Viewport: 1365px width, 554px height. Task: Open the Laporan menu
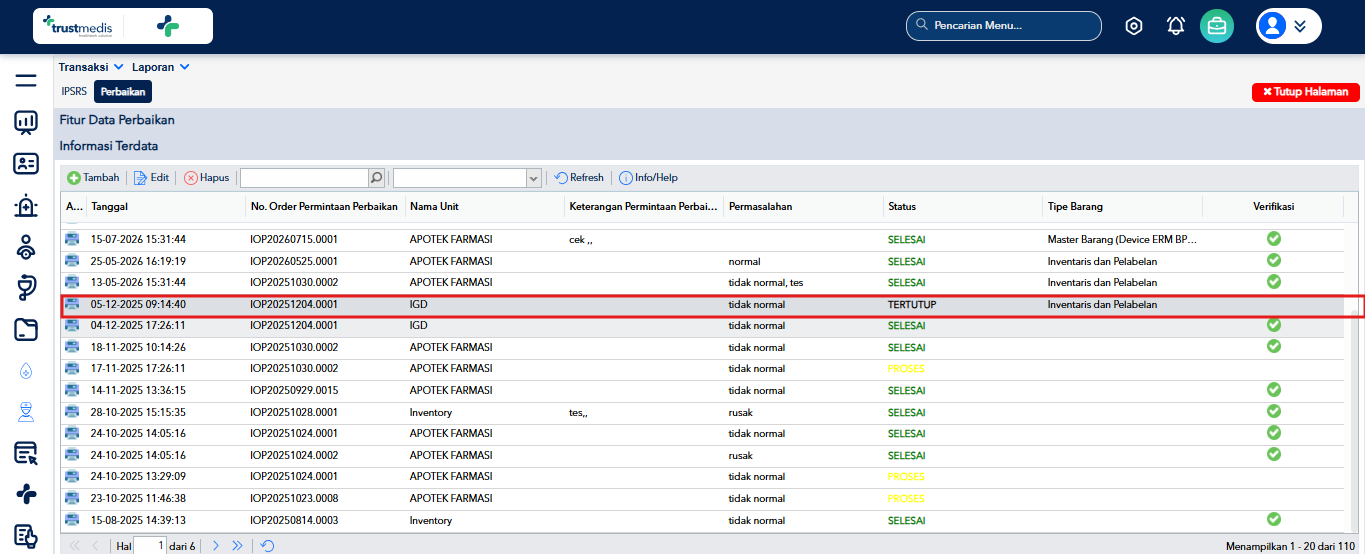(x=161, y=67)
